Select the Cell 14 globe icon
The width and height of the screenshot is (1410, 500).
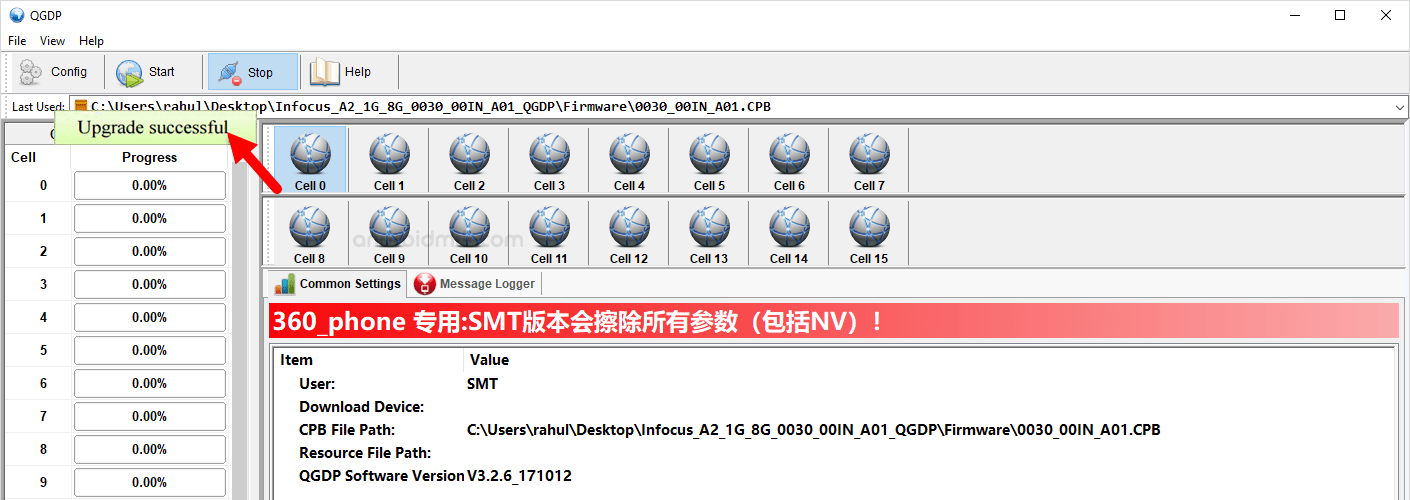(789, 227)
